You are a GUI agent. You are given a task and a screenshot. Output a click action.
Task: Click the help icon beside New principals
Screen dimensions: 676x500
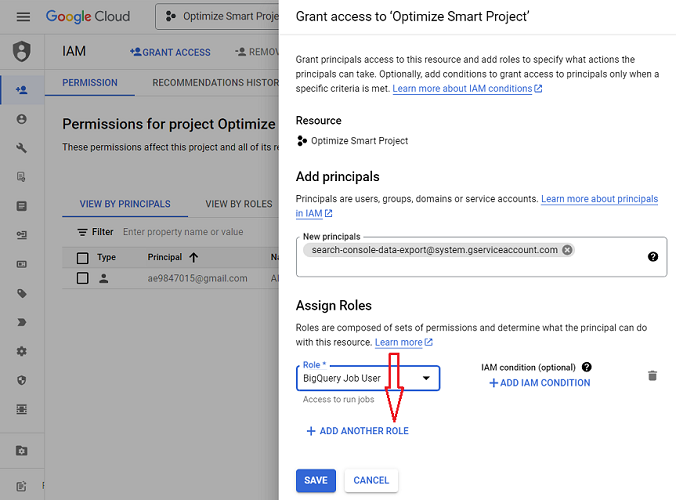click(653, 257)
